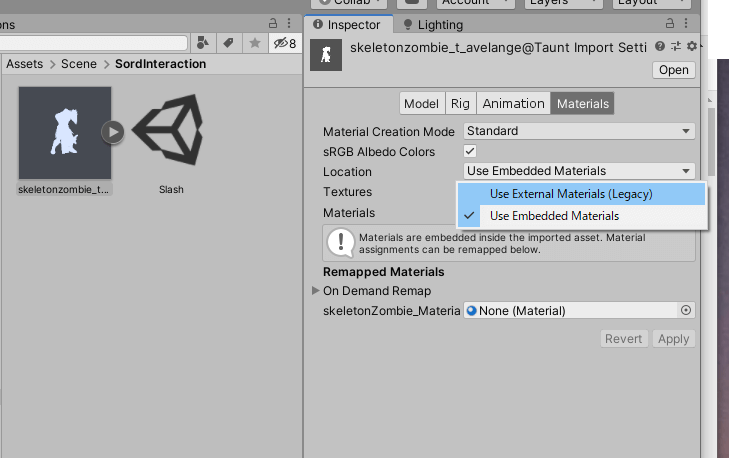Open the Location dropdown

[x=579, y=171]
